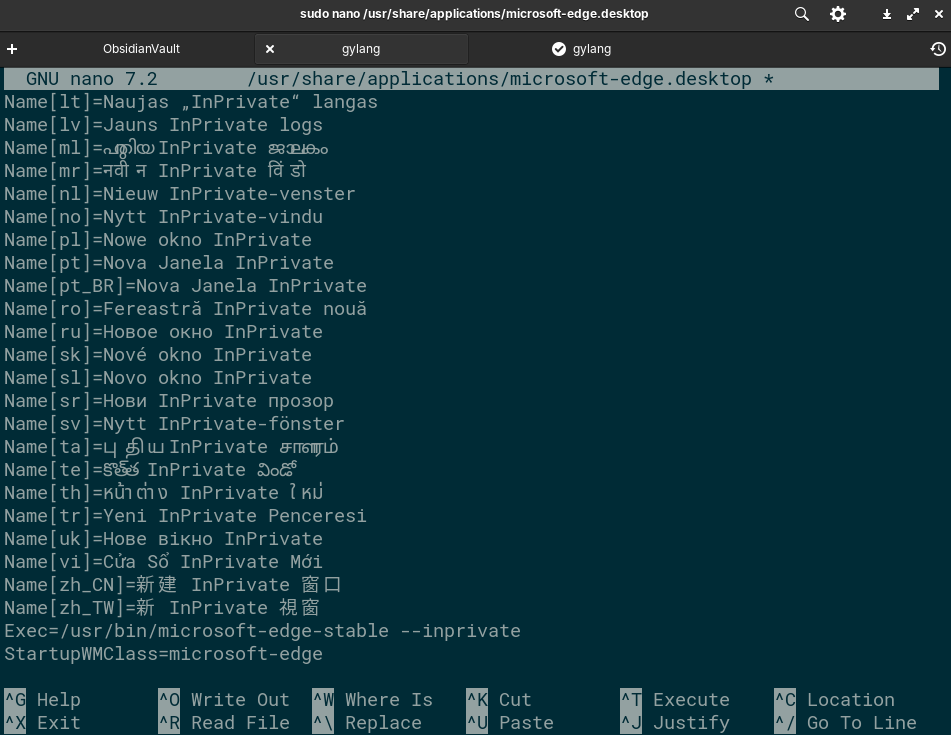
Task: Click the ^U Paste shortcut
Action: [x=509, y=723]
